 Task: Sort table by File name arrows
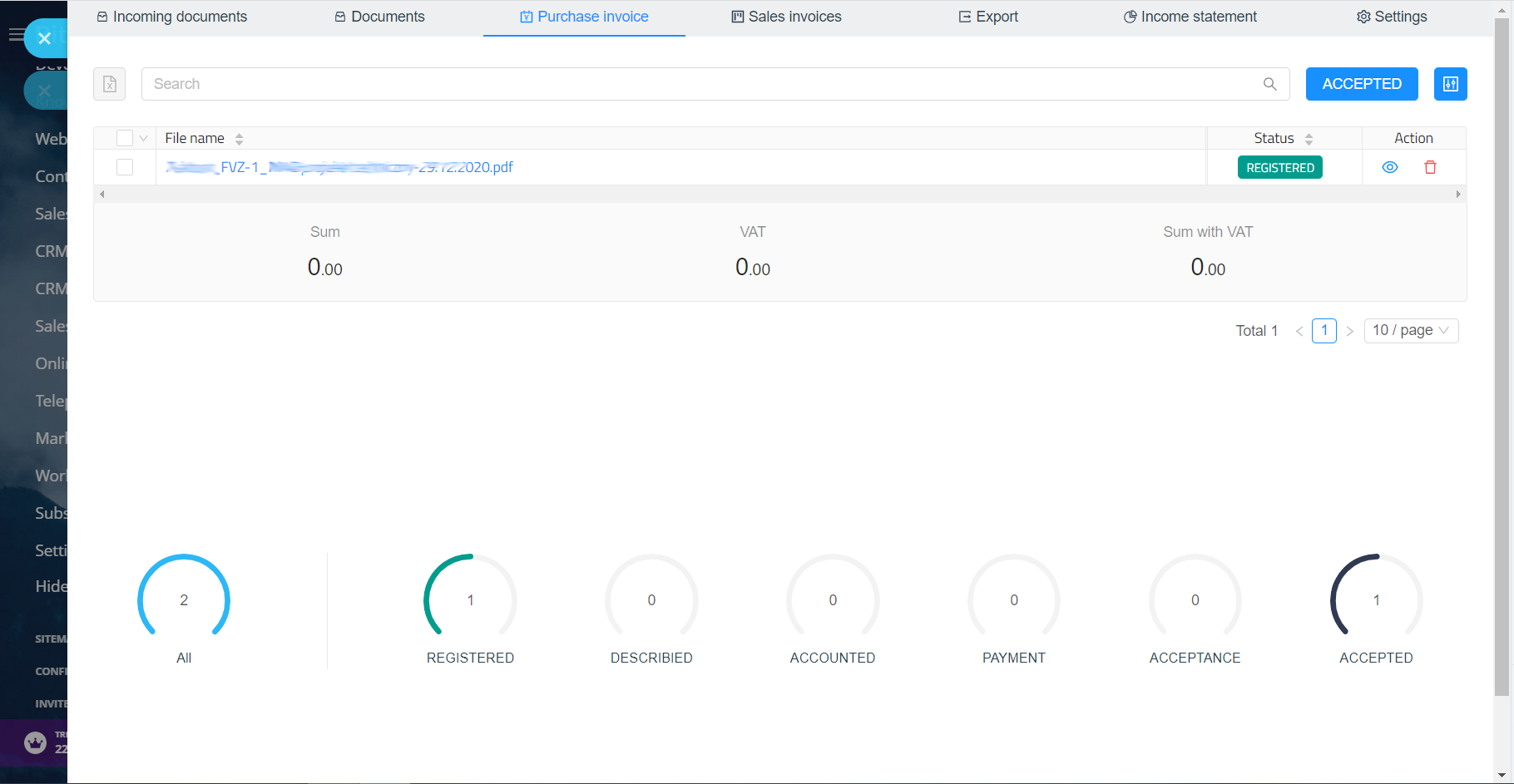pyautogui.click(x=239, y=139)
